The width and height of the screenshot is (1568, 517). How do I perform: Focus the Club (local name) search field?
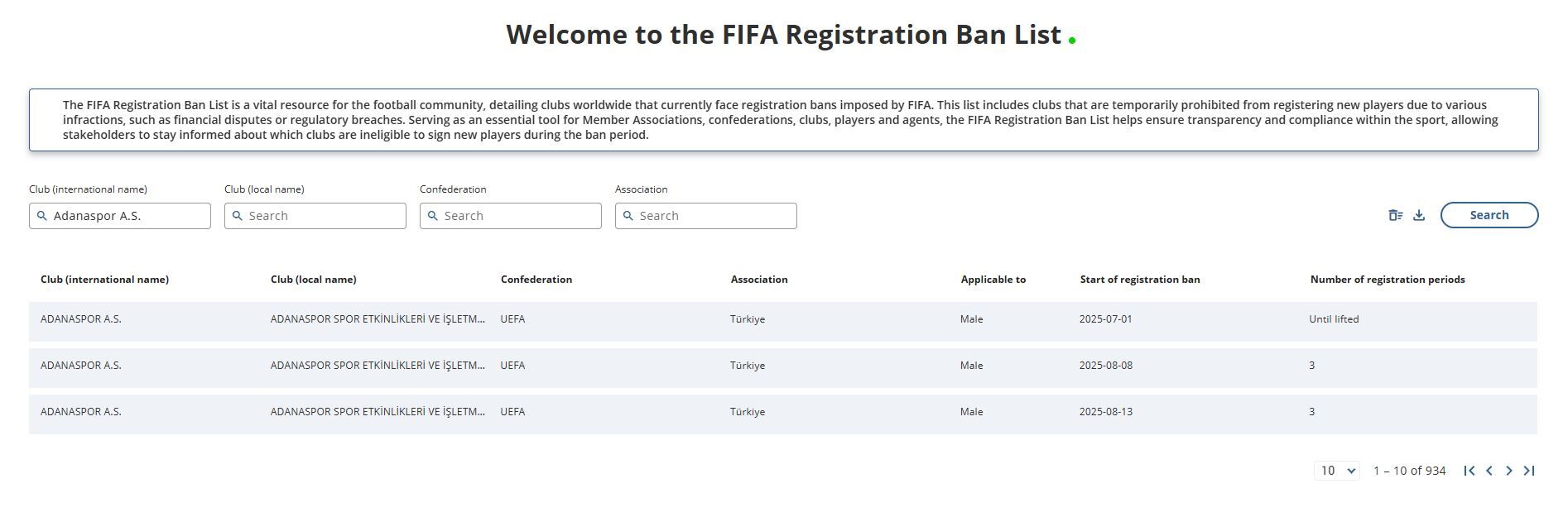pyautogui.click(x=315, y=216)
